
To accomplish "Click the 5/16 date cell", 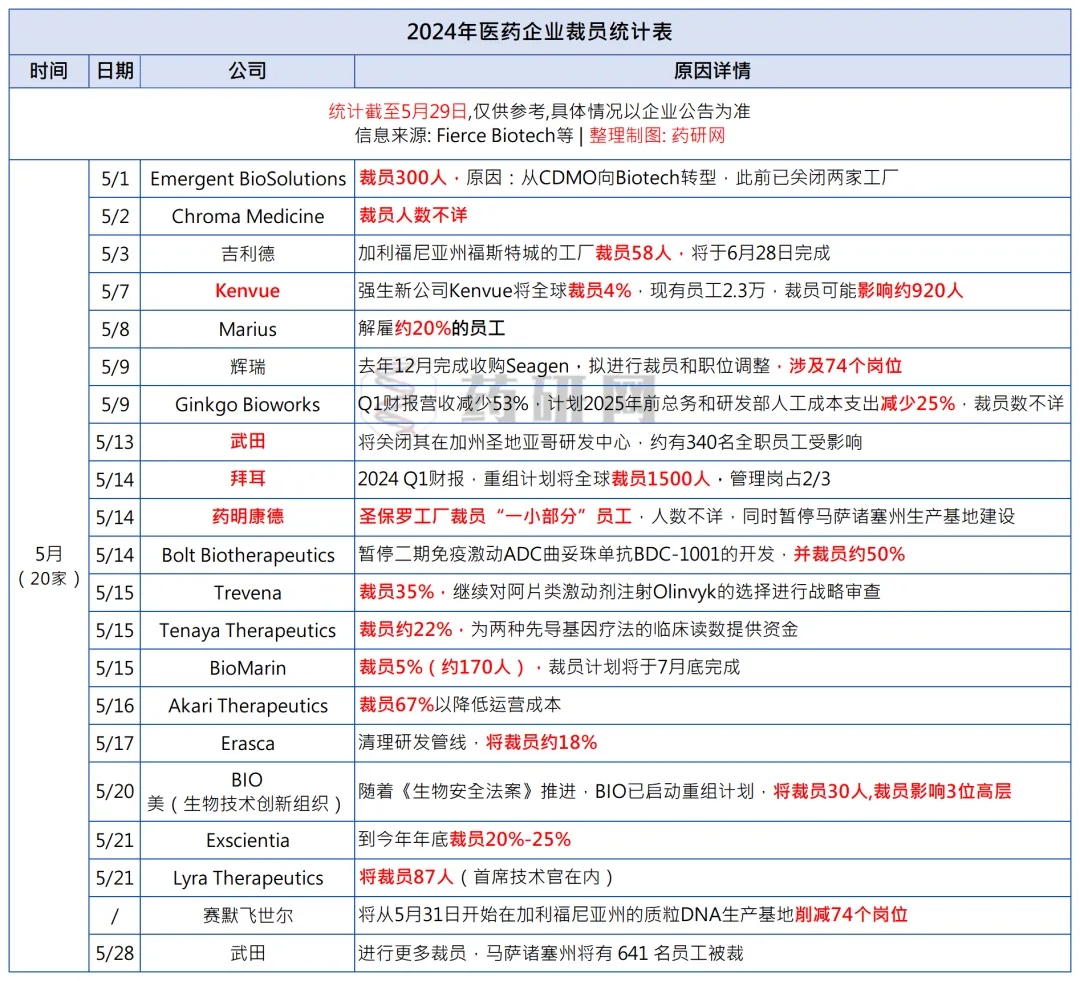I will (115, 705).
